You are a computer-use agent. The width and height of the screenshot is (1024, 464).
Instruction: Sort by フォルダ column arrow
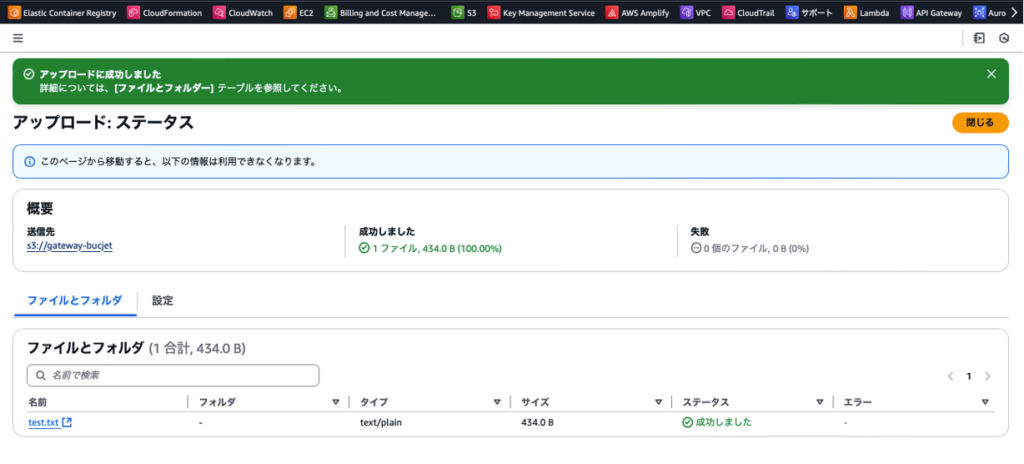(x=336, y=402)
